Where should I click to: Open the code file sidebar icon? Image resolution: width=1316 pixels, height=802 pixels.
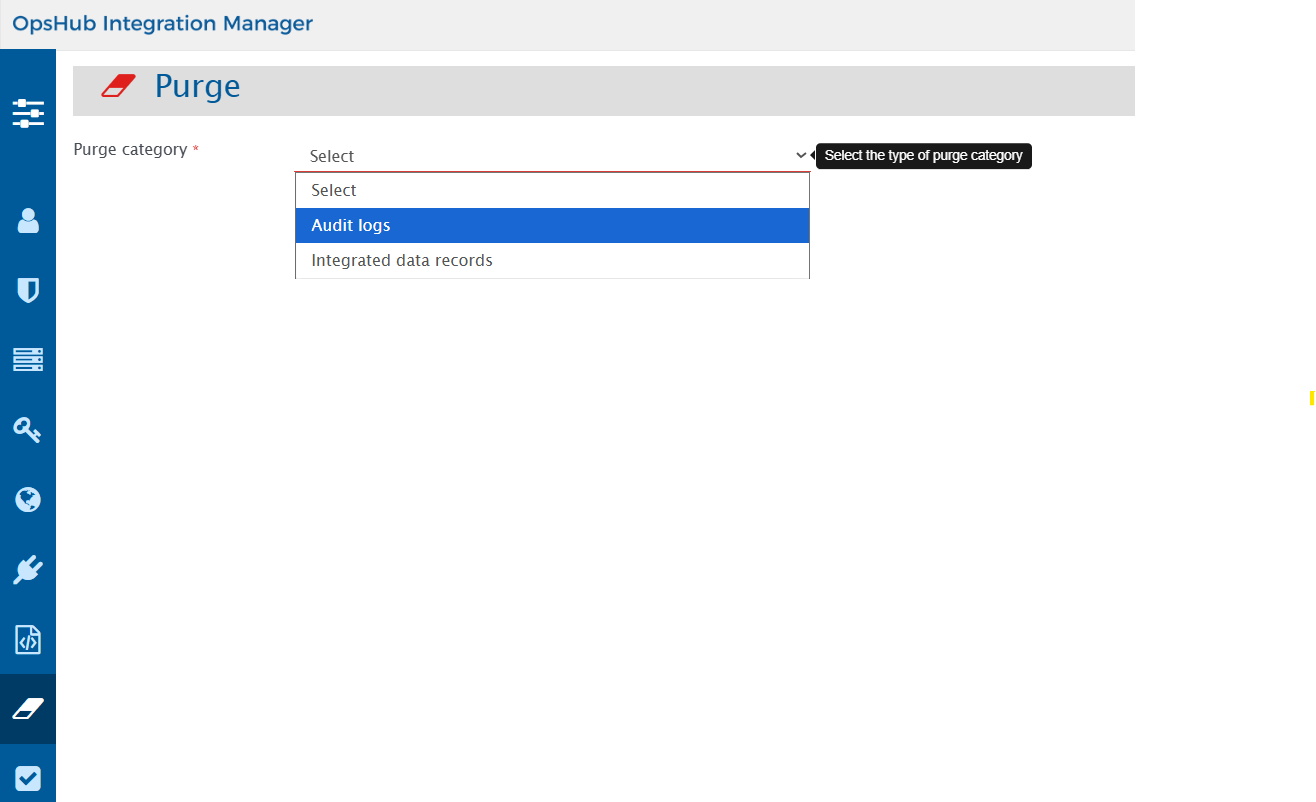(28, 640)
